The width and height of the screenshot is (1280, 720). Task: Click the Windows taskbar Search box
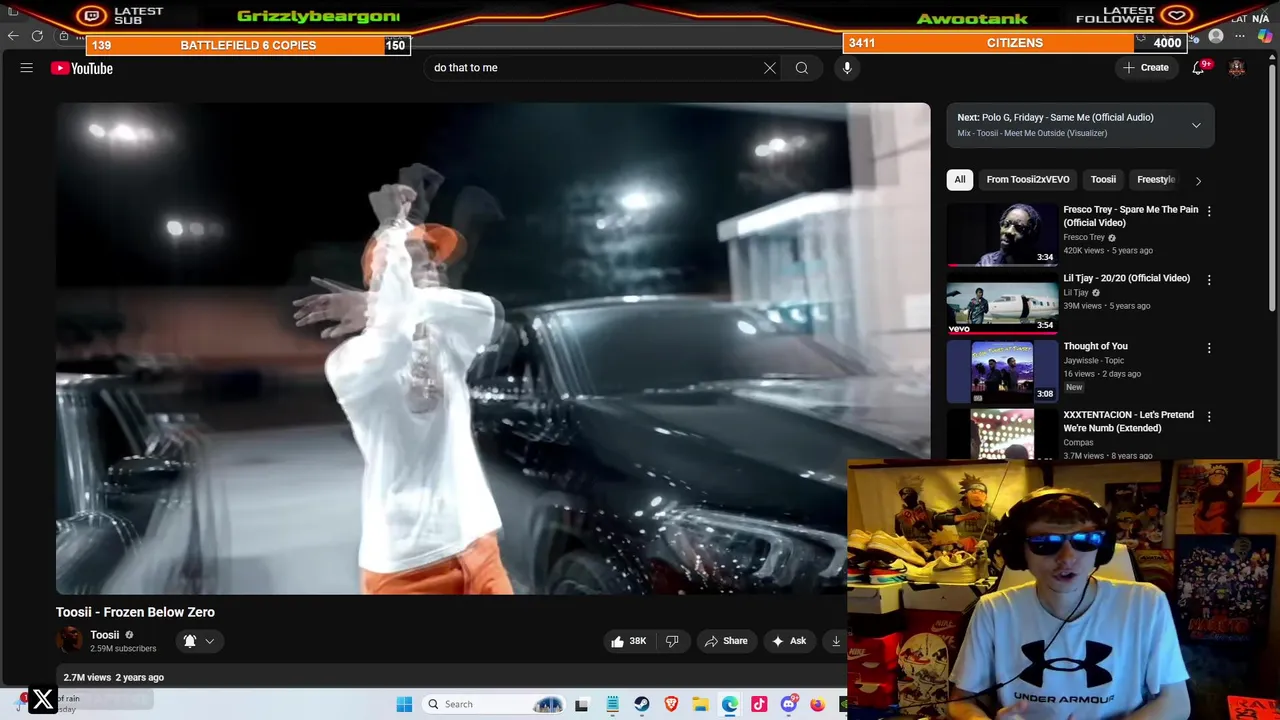coord(494,704)
